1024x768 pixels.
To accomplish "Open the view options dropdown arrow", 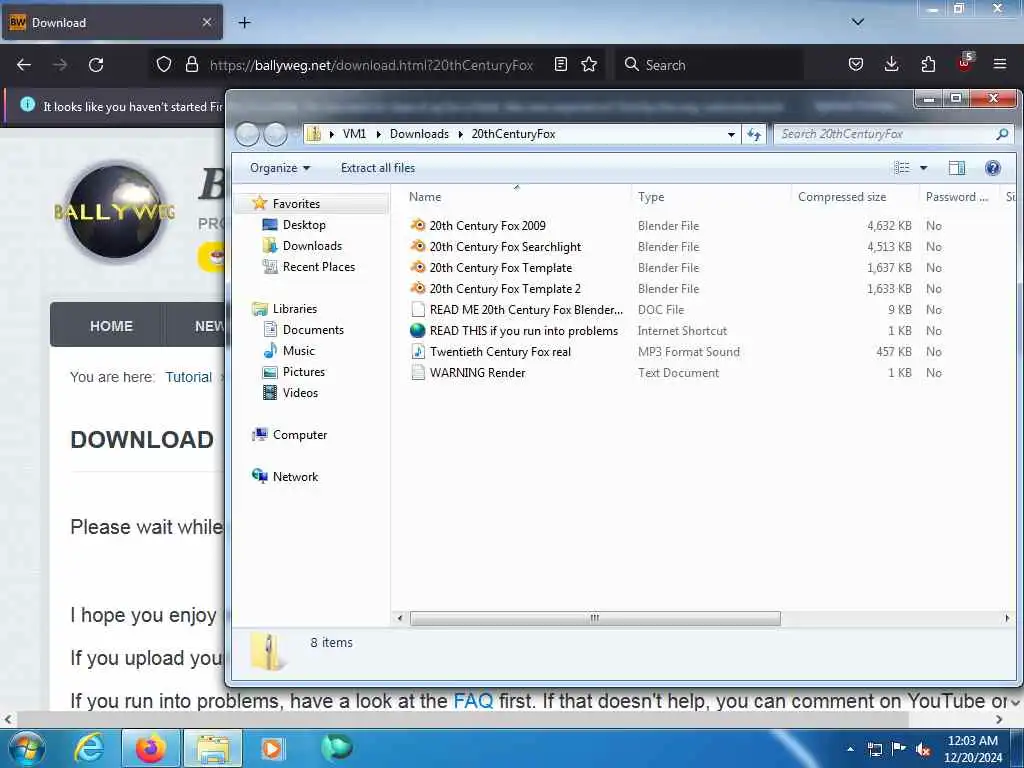I will (x=923, y=168).
